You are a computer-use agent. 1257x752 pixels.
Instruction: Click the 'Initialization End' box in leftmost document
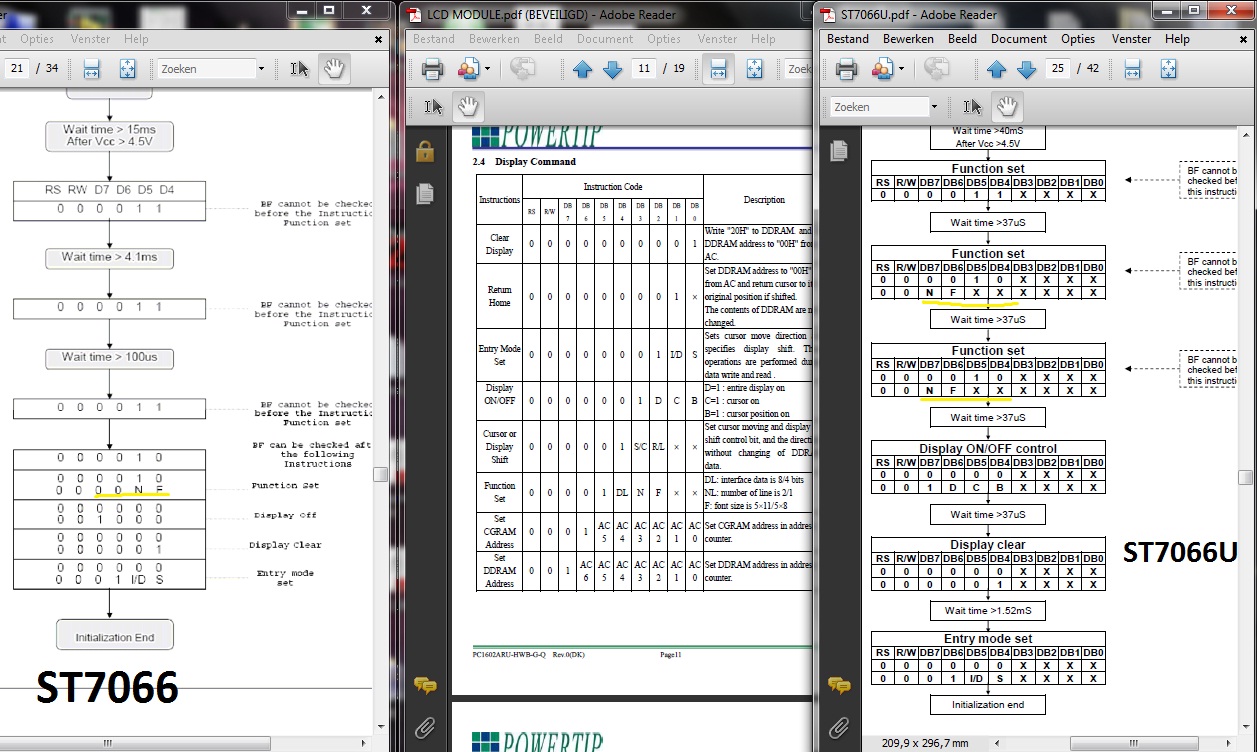point(113,636)
